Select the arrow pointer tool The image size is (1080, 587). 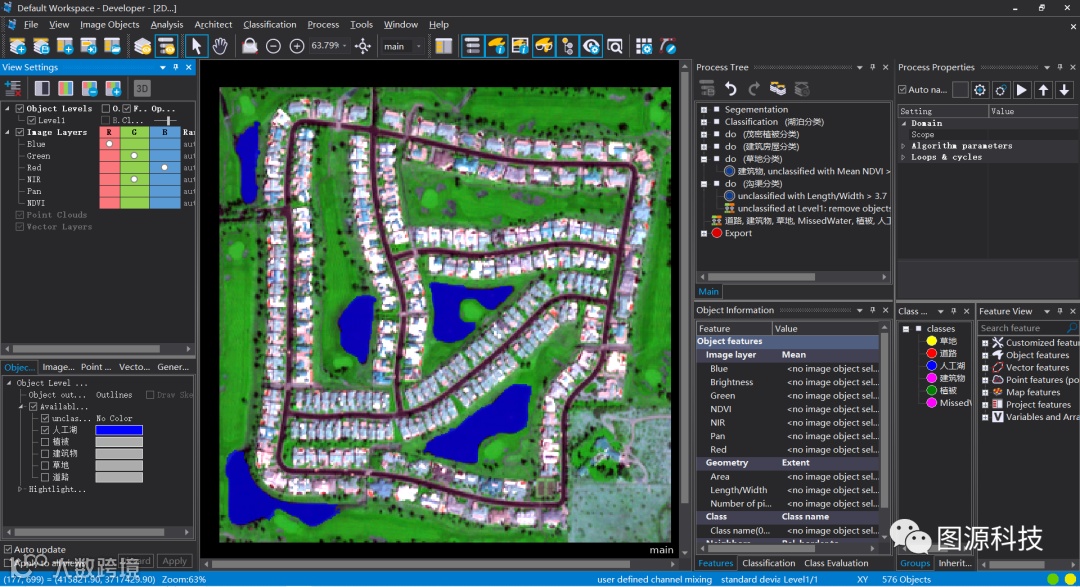pos(196,46)
